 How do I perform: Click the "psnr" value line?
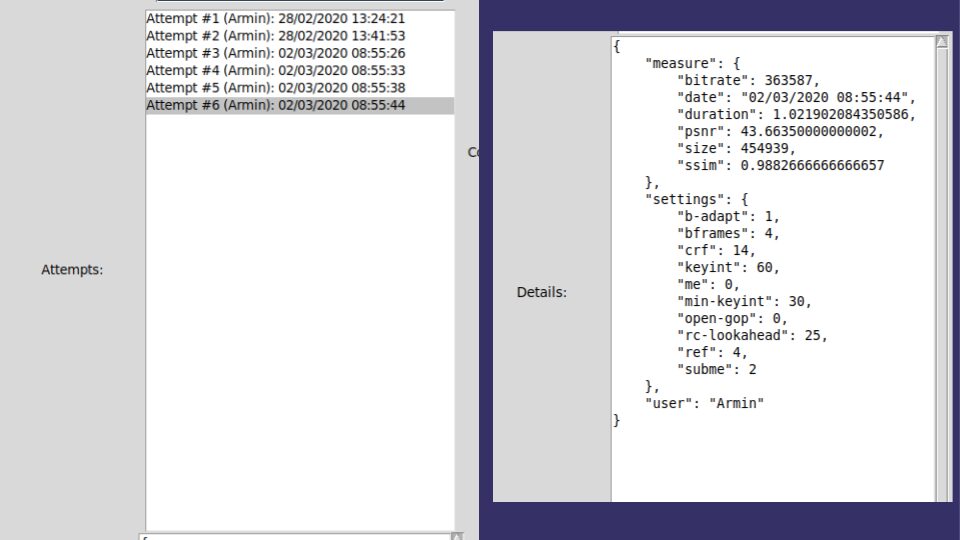click(780, 132)
